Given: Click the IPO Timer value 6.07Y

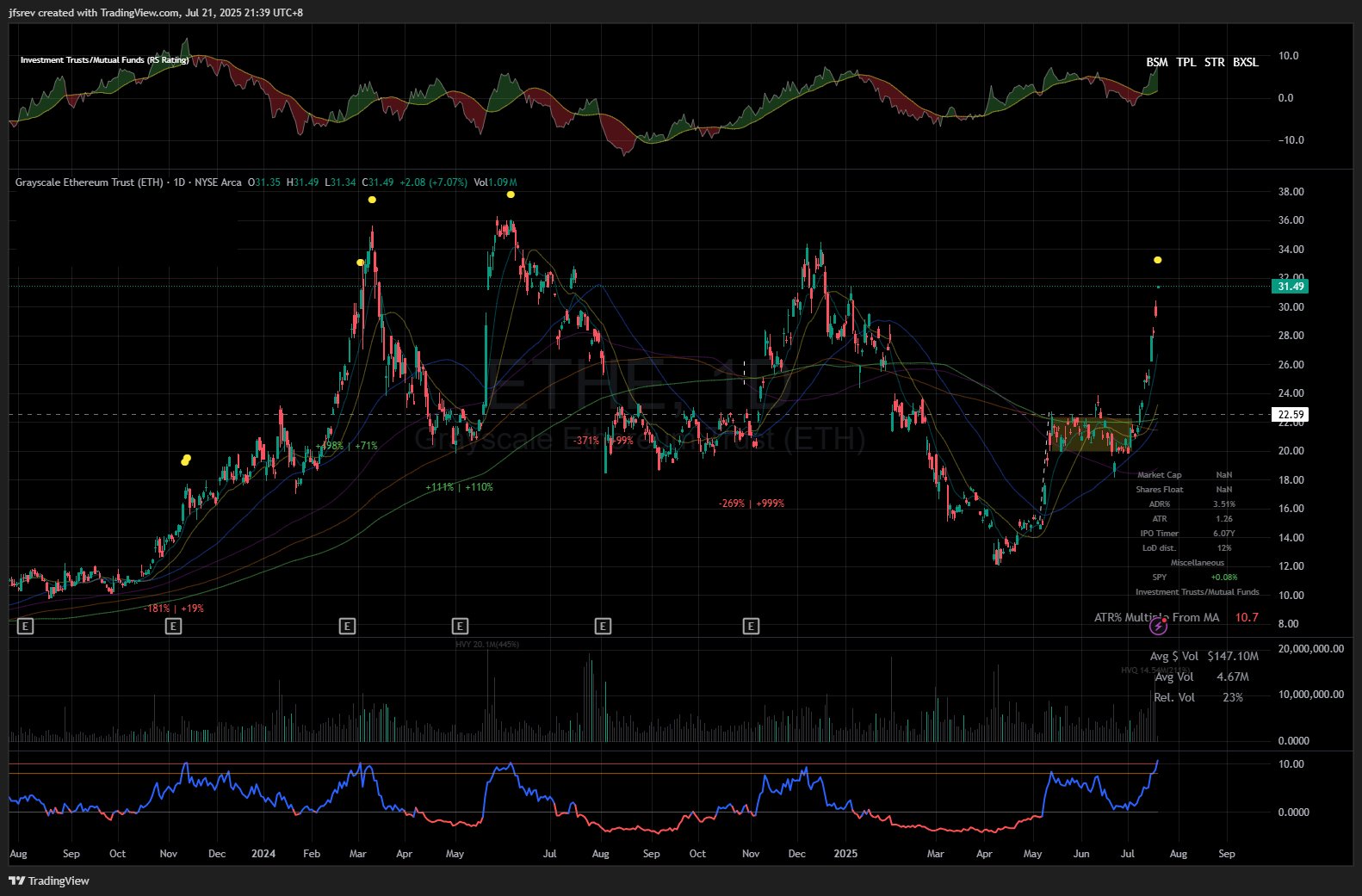Looking at the screenshot, I should [x=1223, y=534].
